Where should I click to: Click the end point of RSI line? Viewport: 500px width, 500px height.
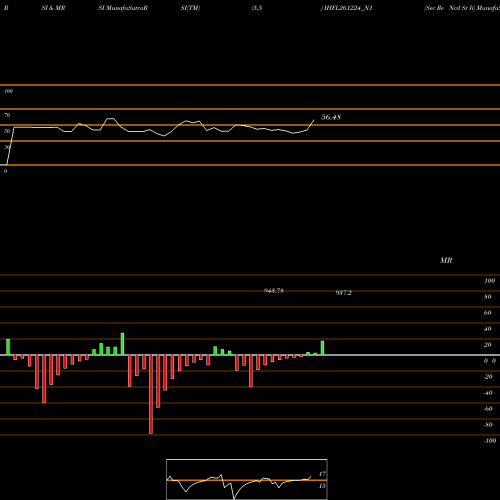click(314, 120)
